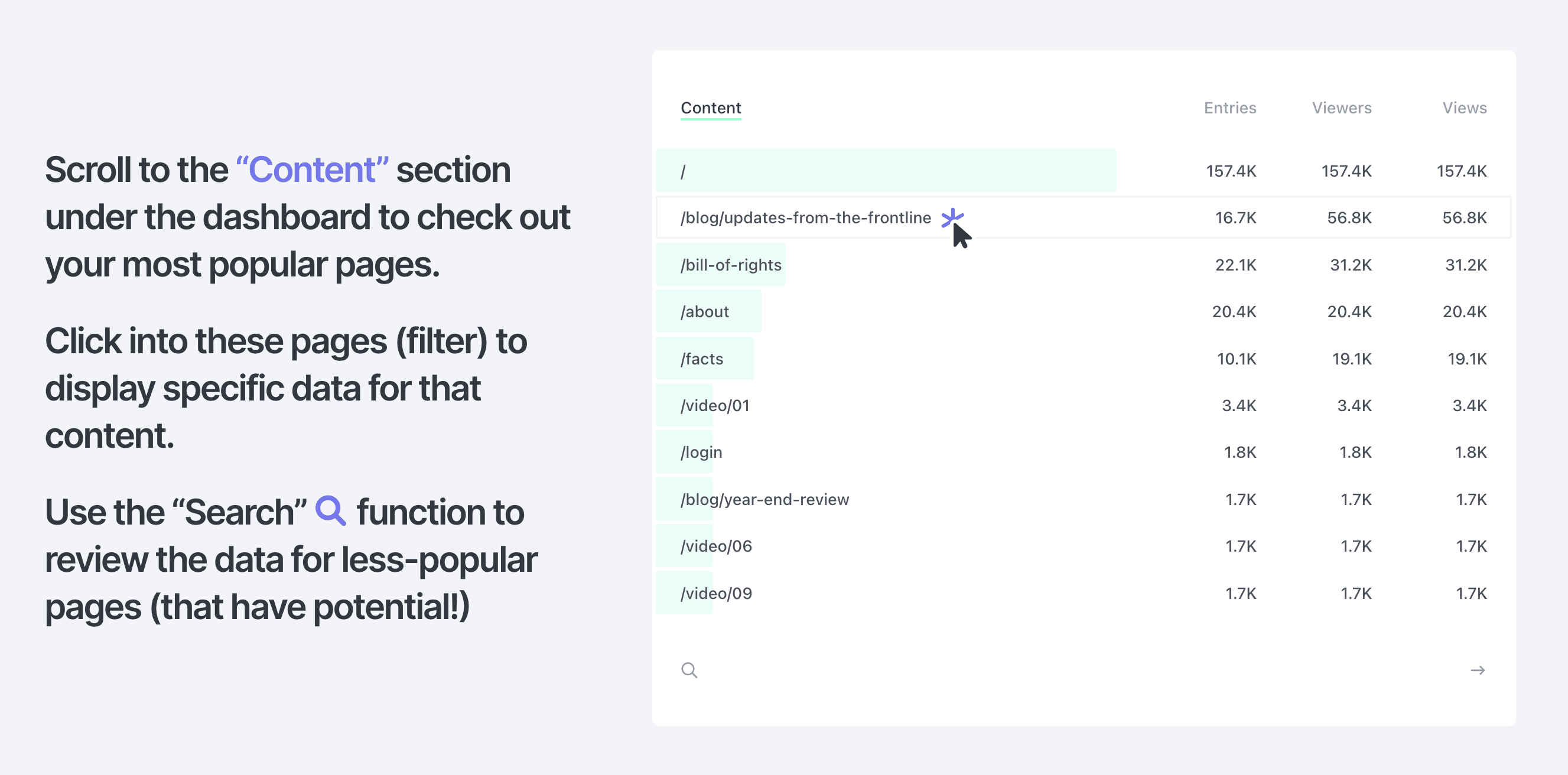Sort by the Views column header

pos(1464,108)
